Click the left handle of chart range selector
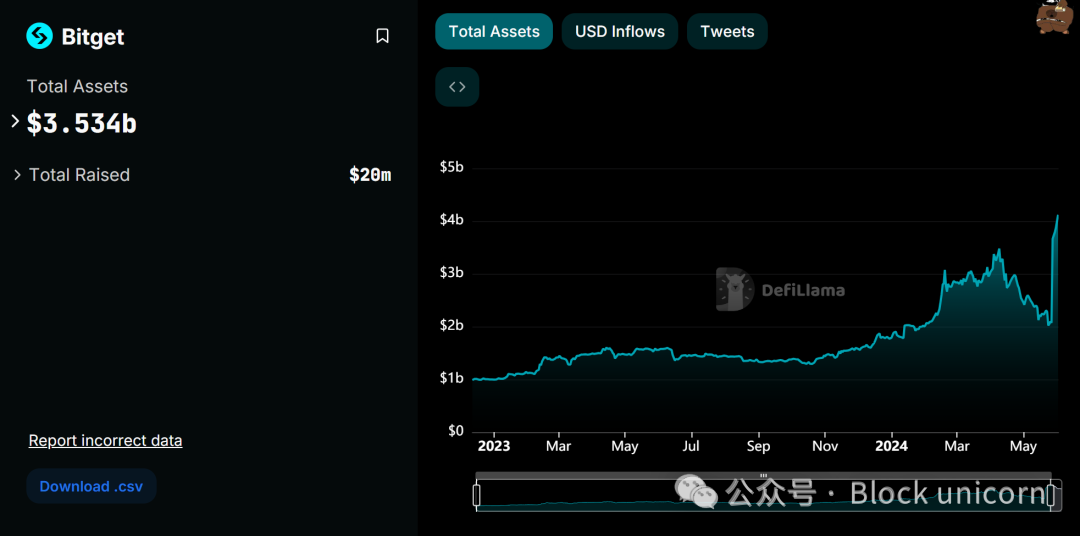Screen dimensions: 1080x536 477,495
